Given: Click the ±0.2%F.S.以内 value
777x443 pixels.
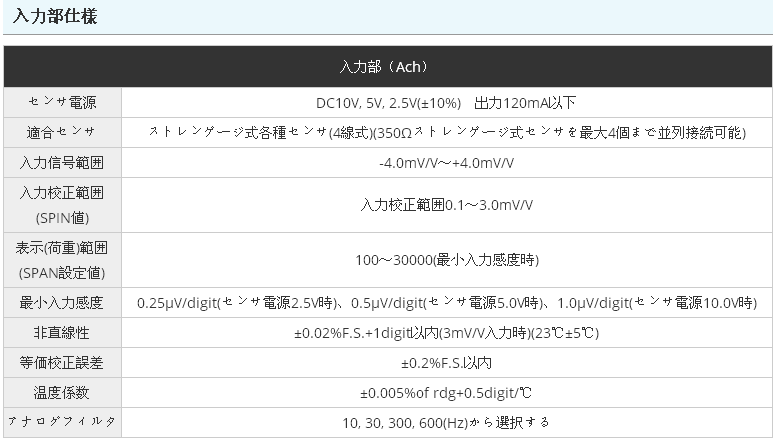Looking at the screenshot, I should coord(446,363).
